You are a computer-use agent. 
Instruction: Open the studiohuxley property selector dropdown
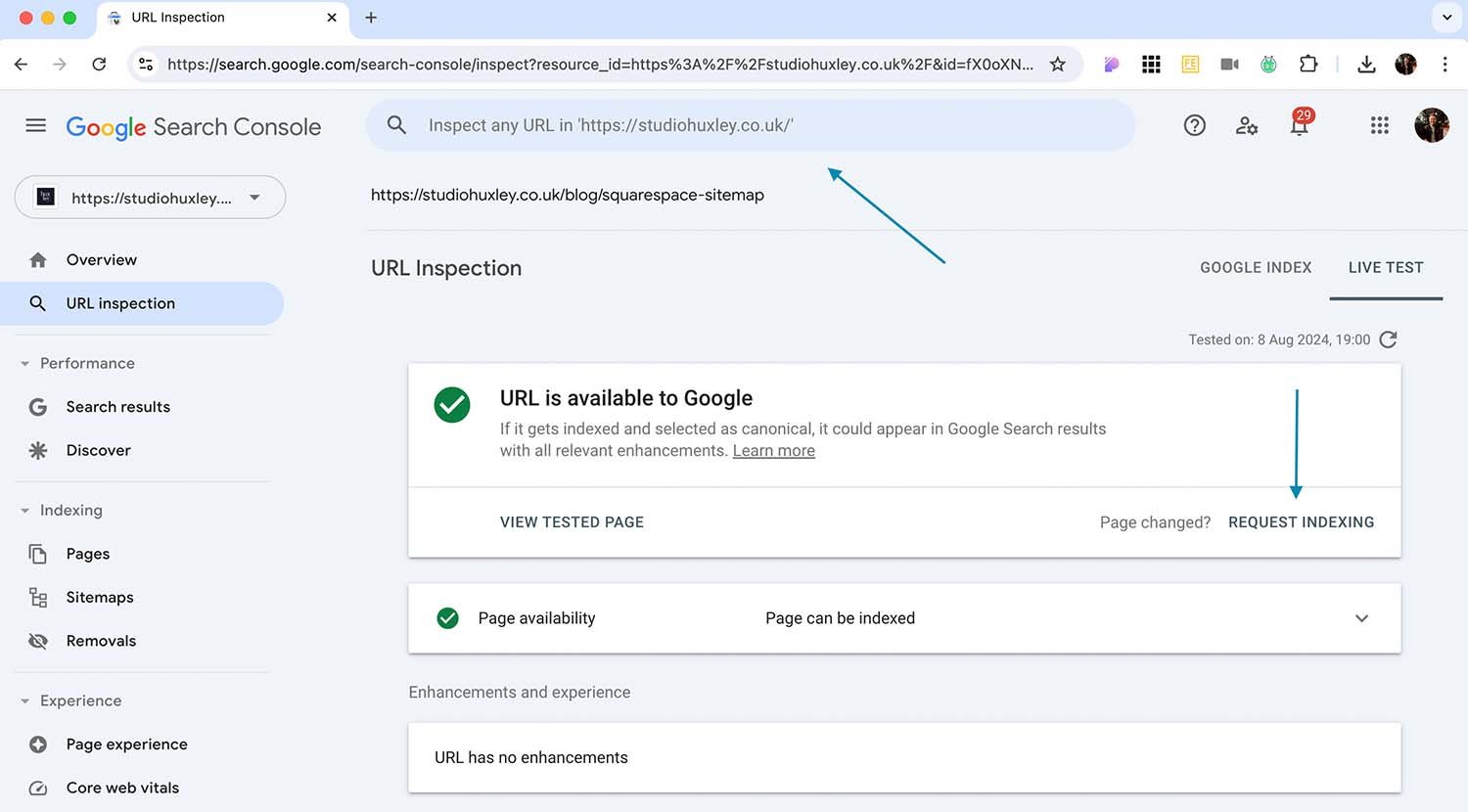pos(150,198)
